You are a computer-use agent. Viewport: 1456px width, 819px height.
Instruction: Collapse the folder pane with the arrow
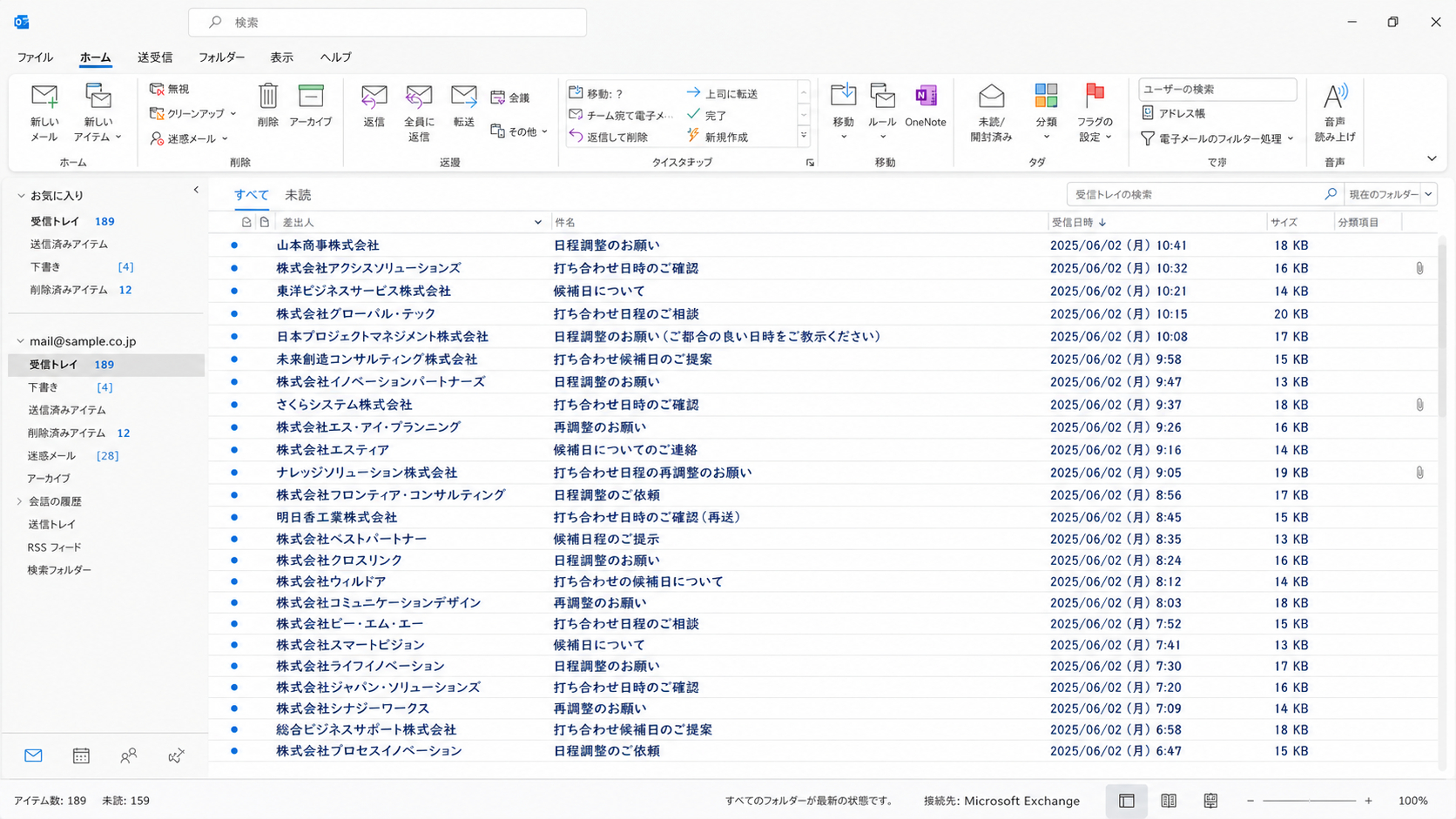coord(196,190)
